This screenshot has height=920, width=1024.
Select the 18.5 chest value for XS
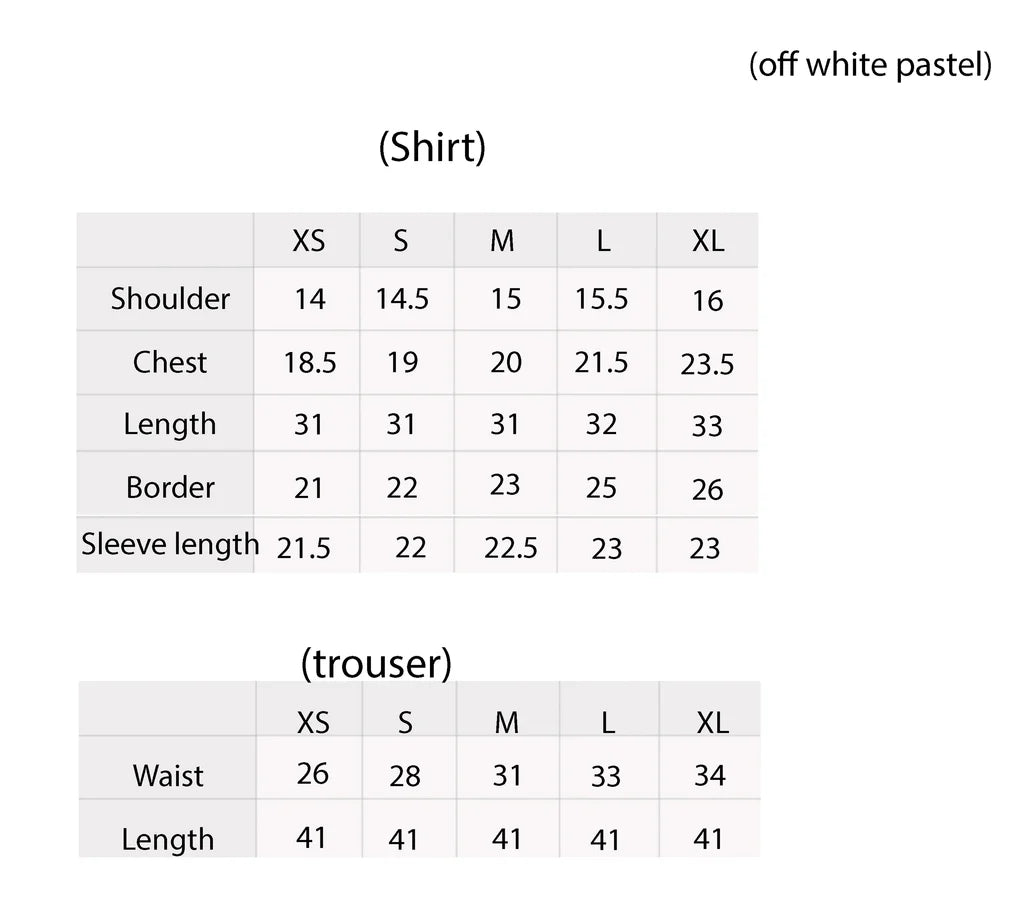tap(310, 363)
